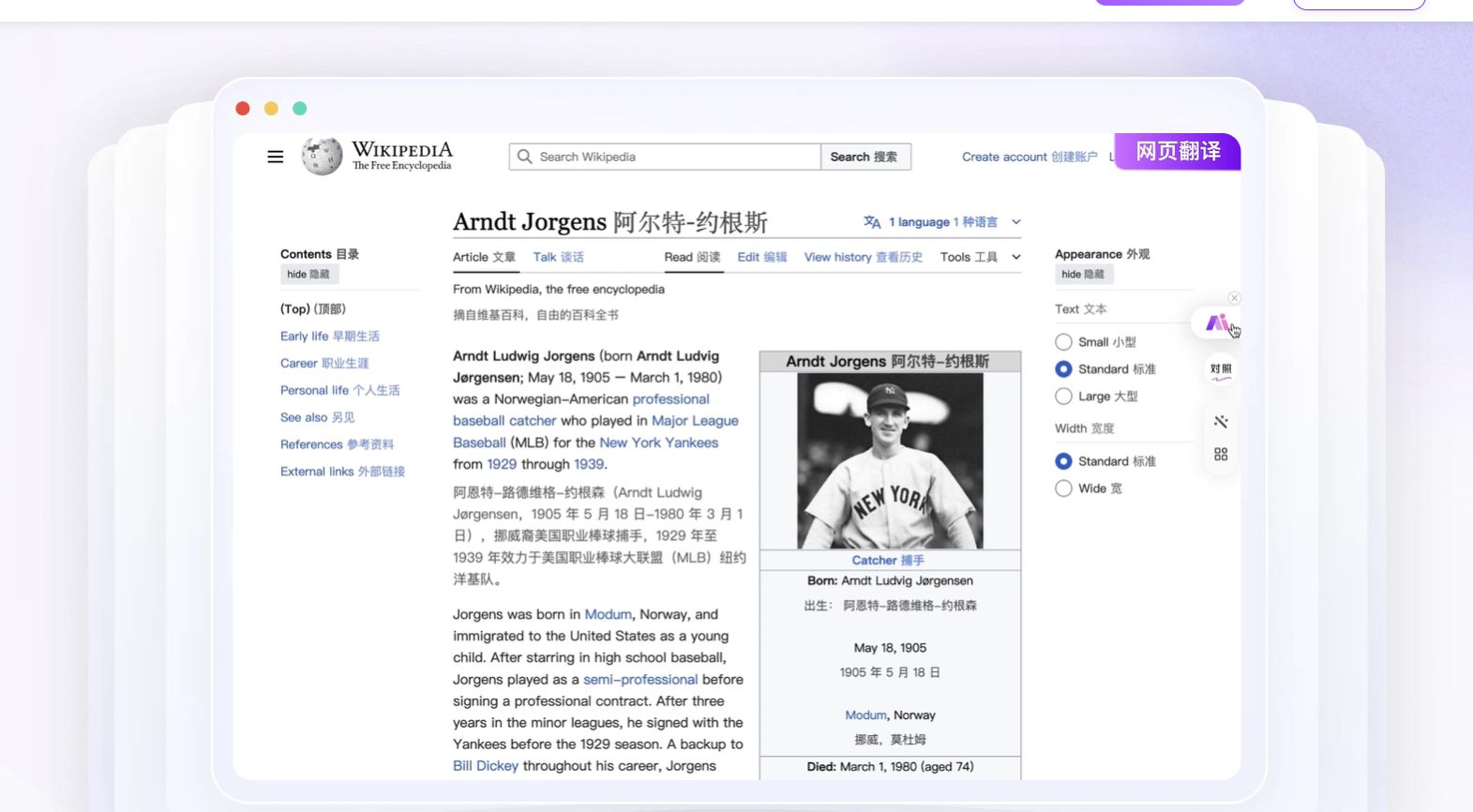Viewport: 1473px width, 812px height.
Task: Go to Personal life section
Action: [339, 390]
